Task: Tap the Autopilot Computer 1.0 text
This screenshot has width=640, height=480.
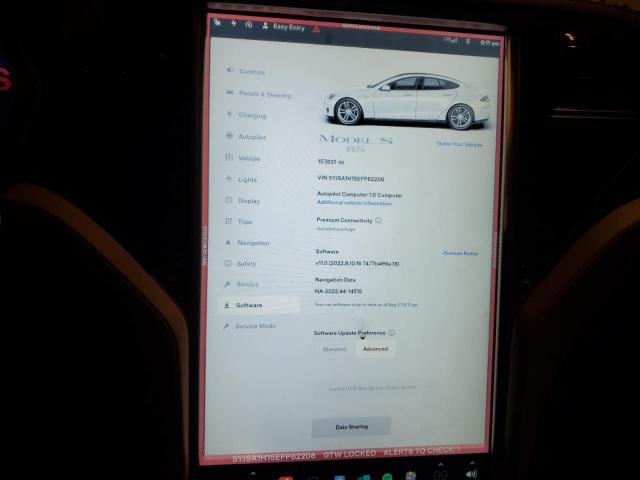Action: click(360, 195)
